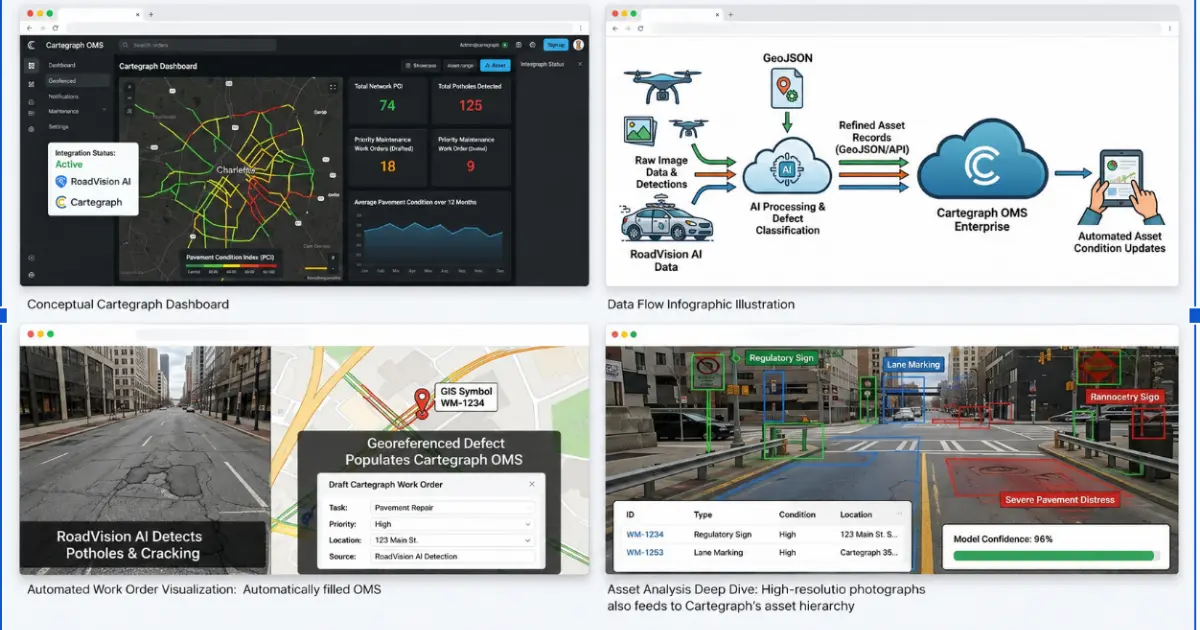Expand the Maintenance submenu chevron

coord(104,110)
